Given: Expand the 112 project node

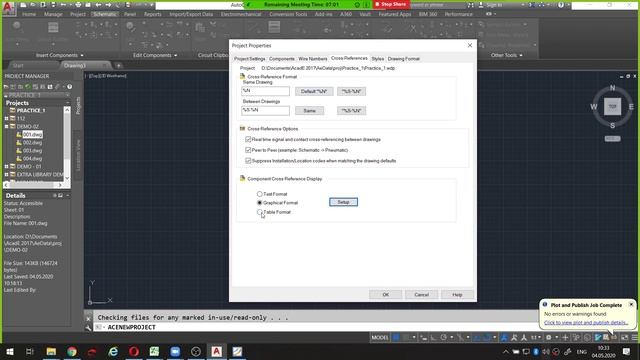Looking at the screenshot, I should coord(6,118).
